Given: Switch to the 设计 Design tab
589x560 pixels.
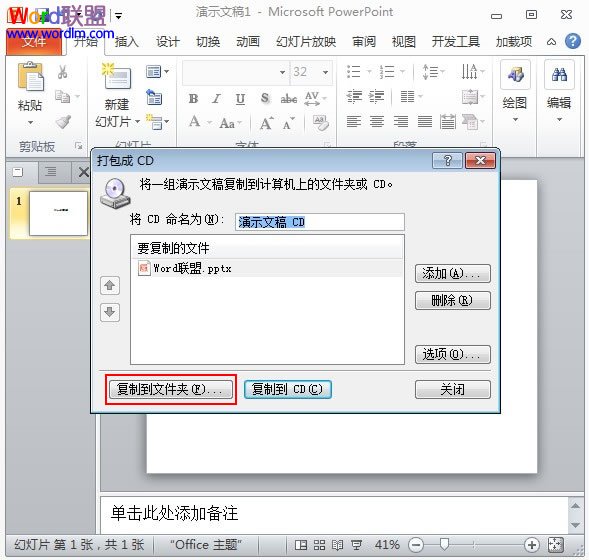Looking at the screenshot, I should pyautogui.click(x=168, y=42).
